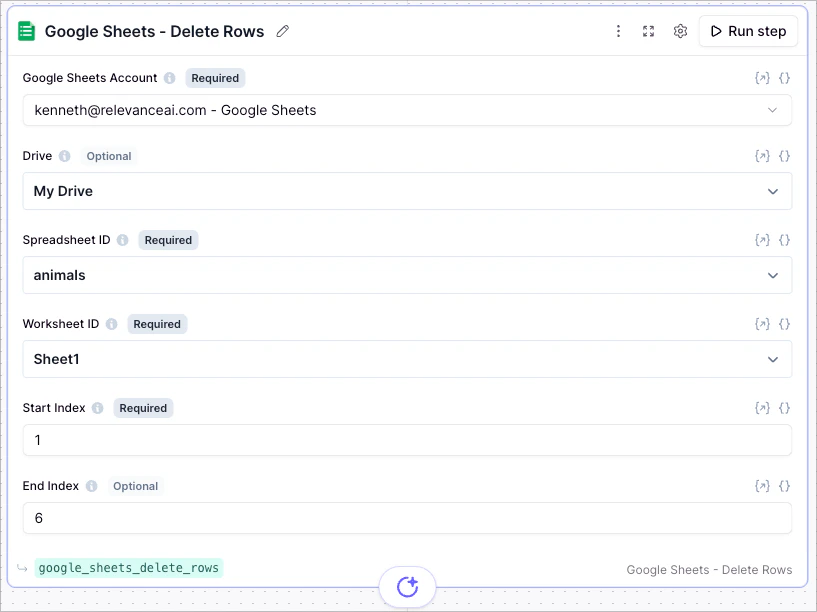817x612 pixels.
Task: Click the variable {x} icon for Spreadsheet ID
Action: point(762,239)
